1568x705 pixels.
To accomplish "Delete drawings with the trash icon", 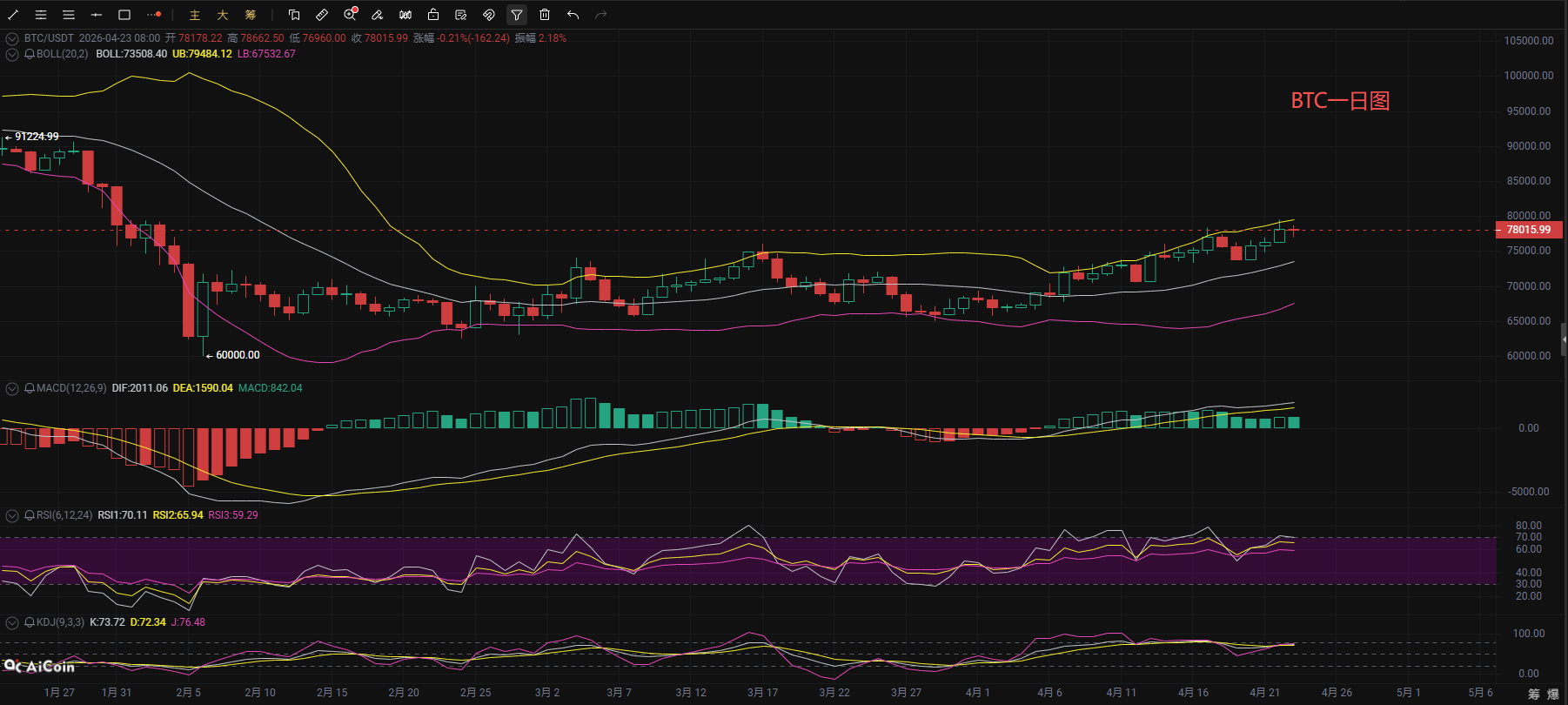I will (x=545, y=15).
